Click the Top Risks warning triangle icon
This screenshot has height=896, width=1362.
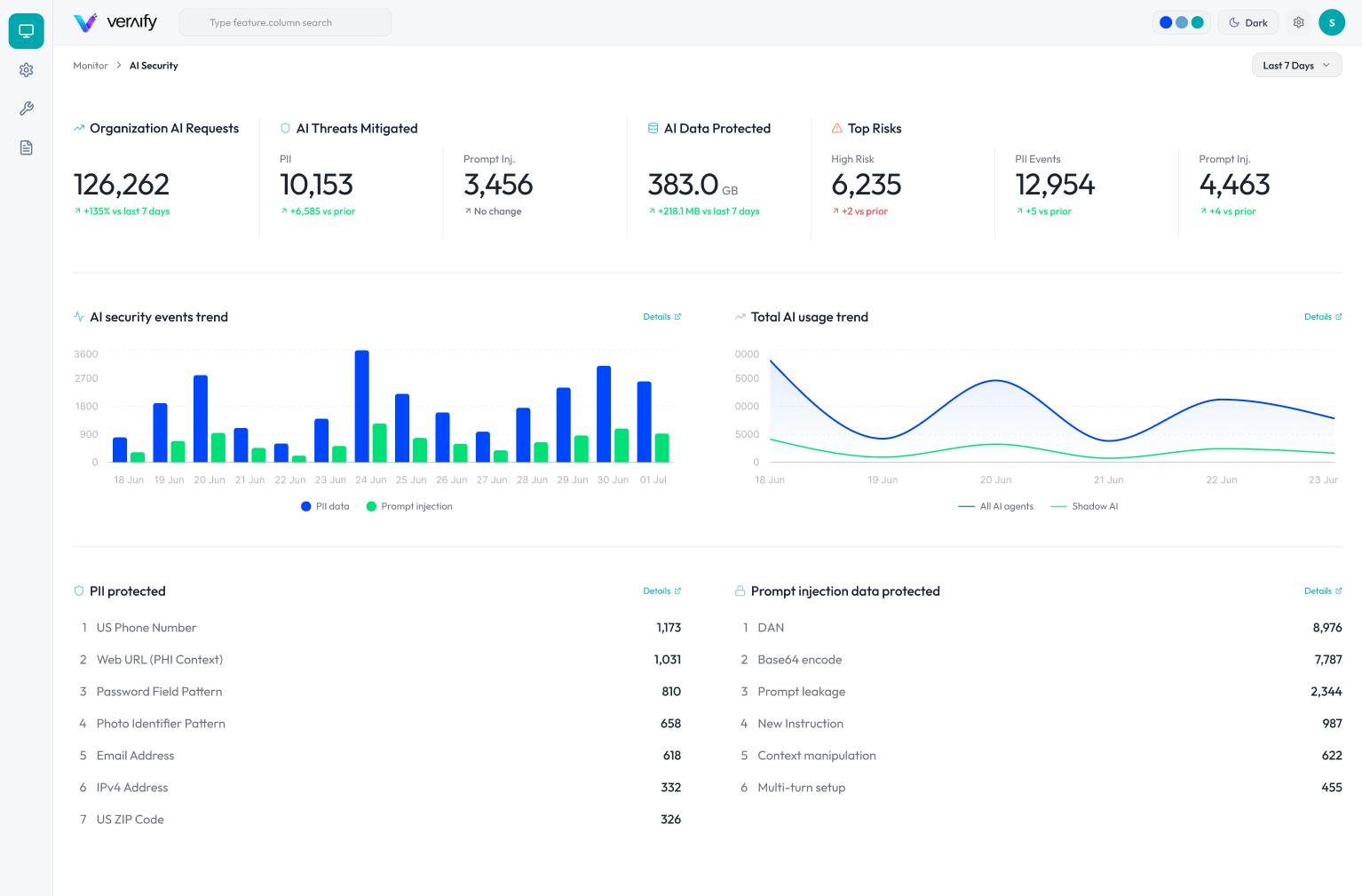pyautogui.click(x=836, y=129)
